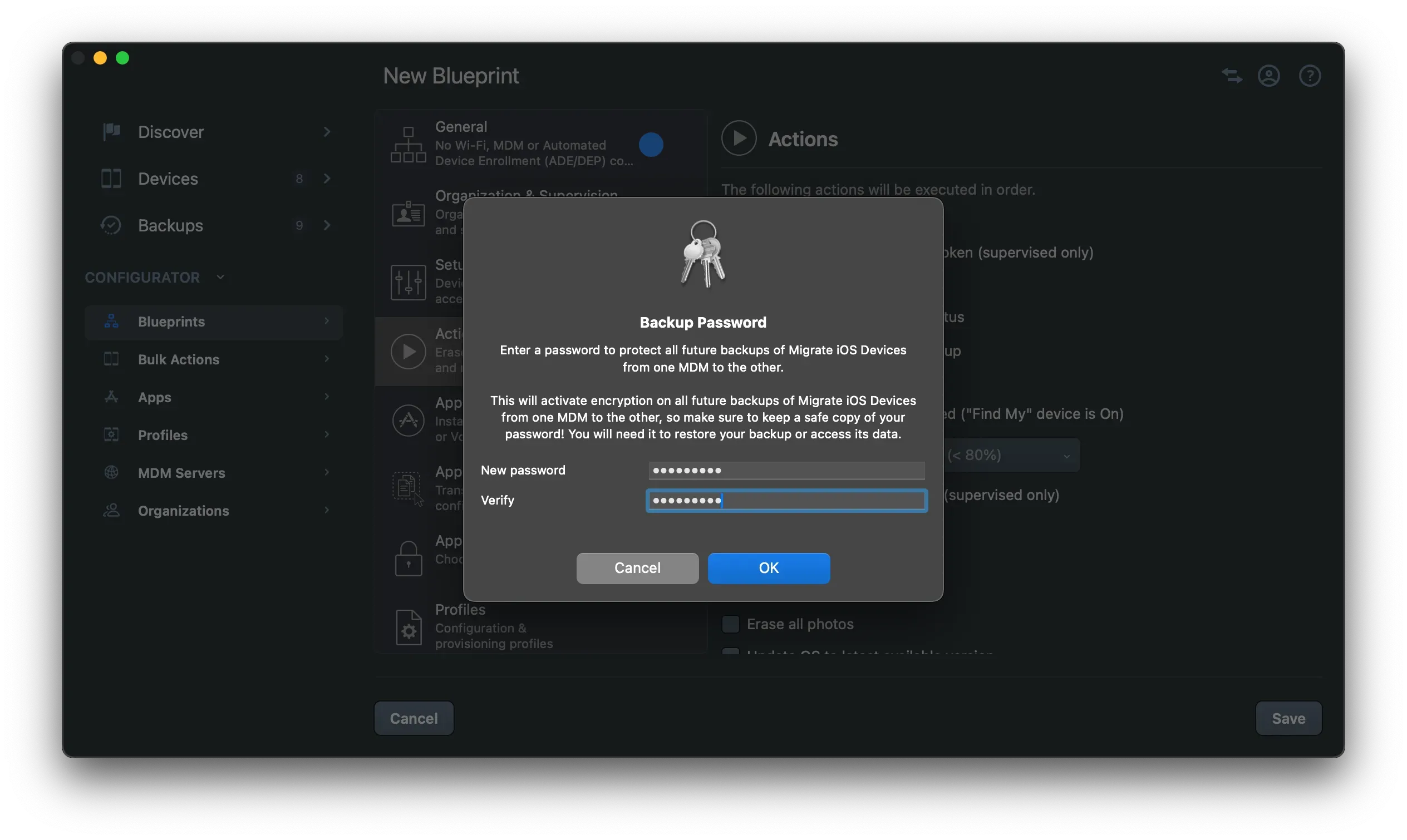1407x840 pixels.
Task: Expand the Devices sidebar chevron
Action: [327, 179]
